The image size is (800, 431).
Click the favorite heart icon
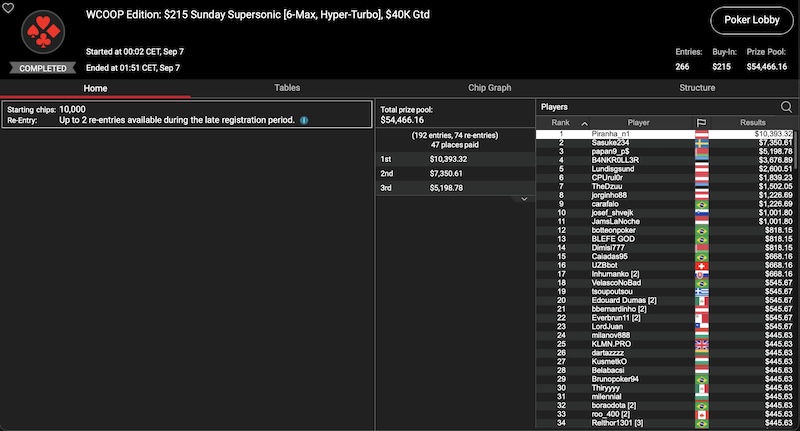tap(8, 8)
